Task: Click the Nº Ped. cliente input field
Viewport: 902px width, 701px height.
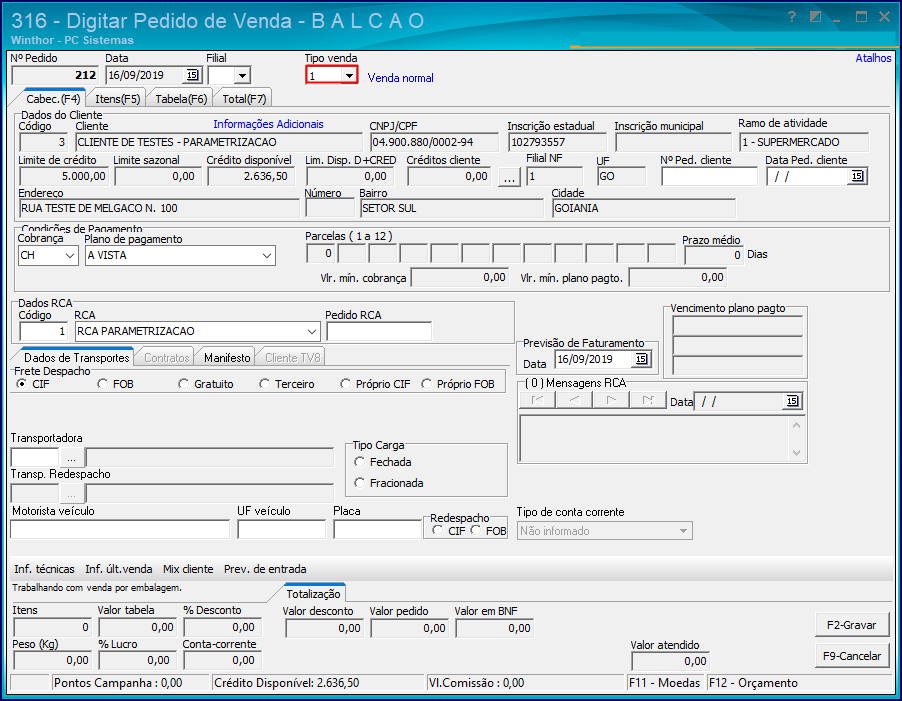Action: pyautogui.click(x=709, y=177)
